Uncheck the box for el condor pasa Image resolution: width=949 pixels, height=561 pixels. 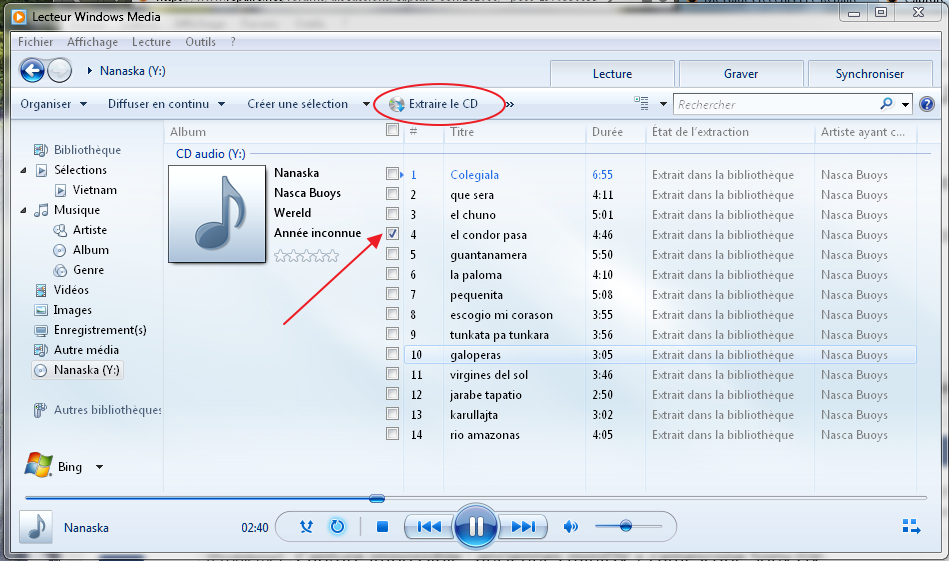392,234
